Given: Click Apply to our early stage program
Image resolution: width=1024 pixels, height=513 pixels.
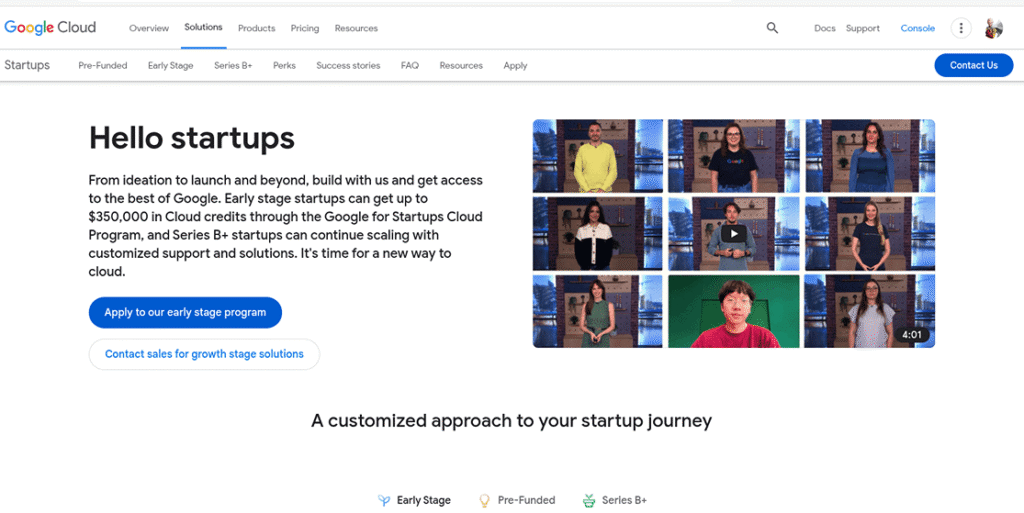Looking at the screenshot, I should pos(185,313).
